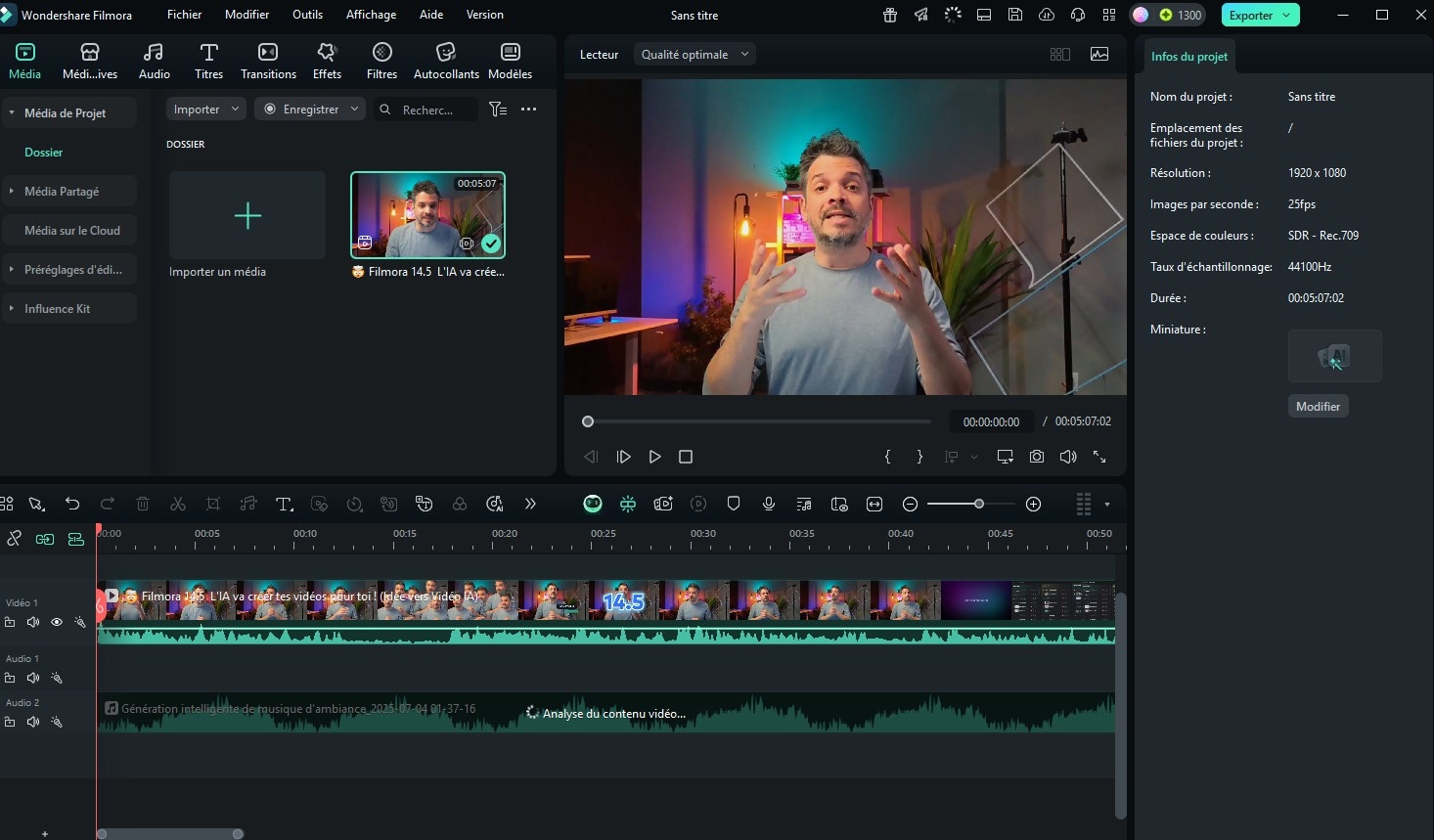Expand more timeline tools chevrons
The width and height of the screenshot is (1434, 840).
(530, 504)
